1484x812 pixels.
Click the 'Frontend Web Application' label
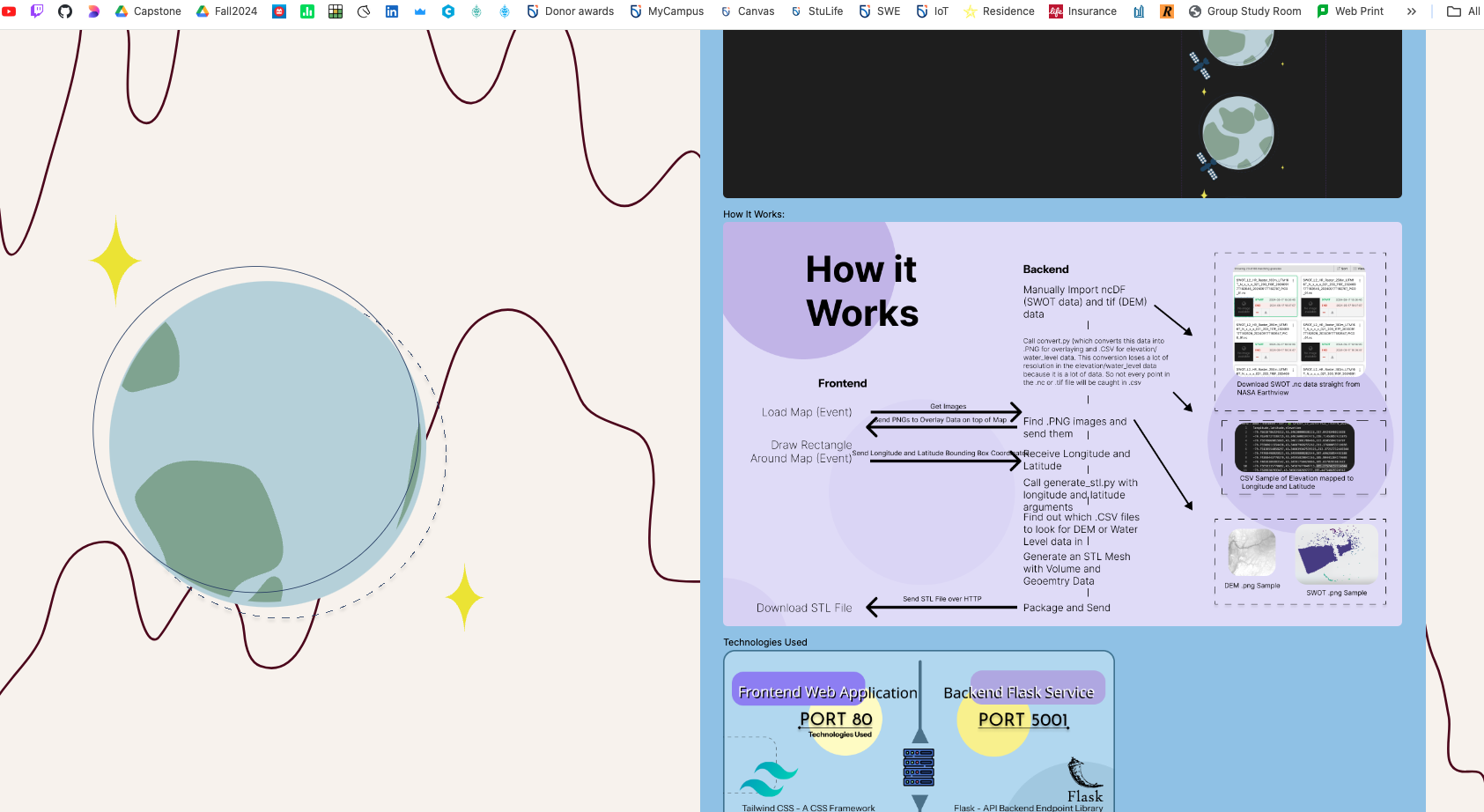click(x=828, y=692)
